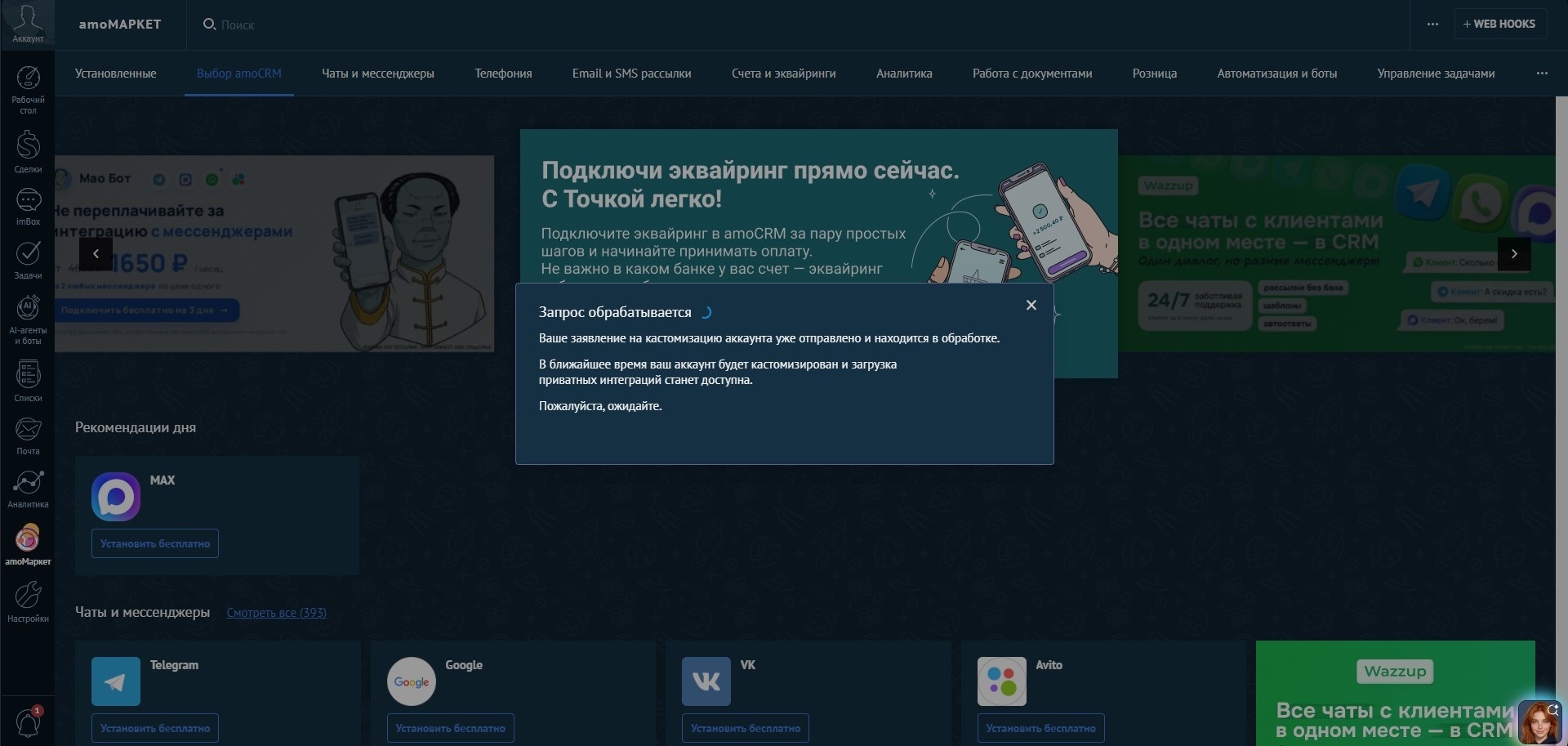The width and height of the screenshot is (1568, 746).
Task: Open the Розница tab
Action: [x=1155, y=74]
